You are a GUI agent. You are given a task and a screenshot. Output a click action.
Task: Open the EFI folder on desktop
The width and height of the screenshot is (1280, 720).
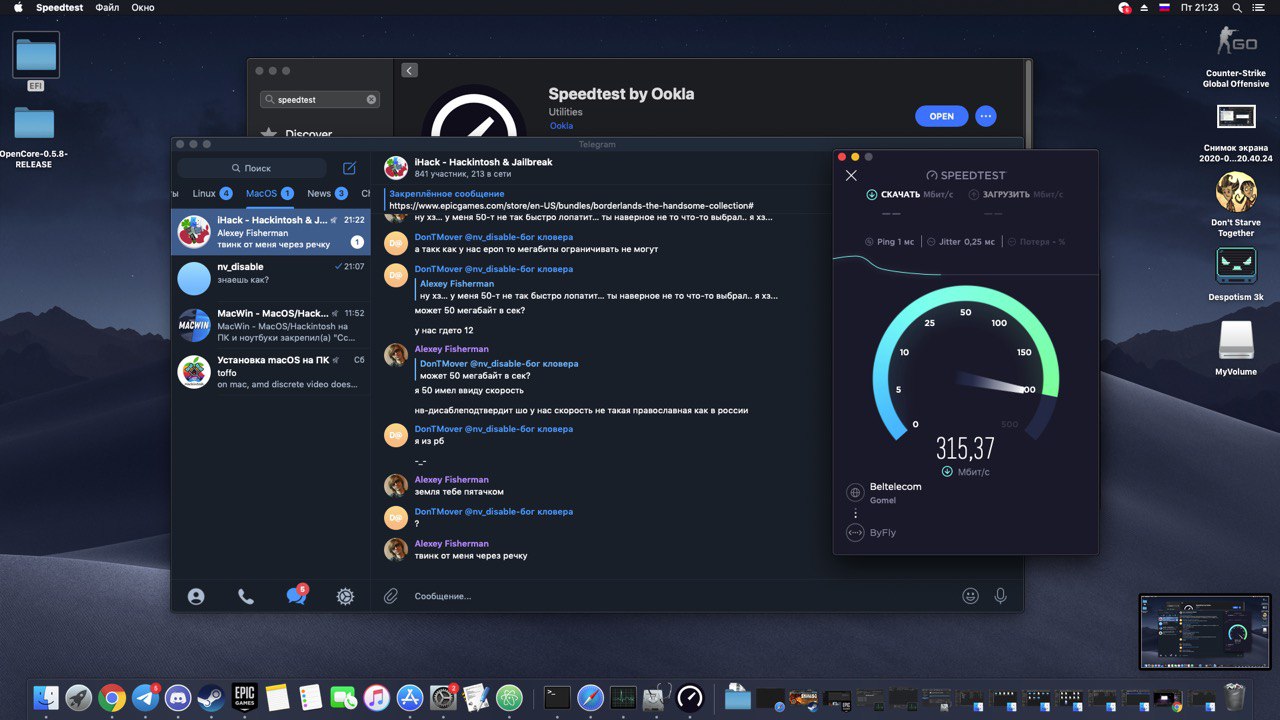click(x=36, y=55)
